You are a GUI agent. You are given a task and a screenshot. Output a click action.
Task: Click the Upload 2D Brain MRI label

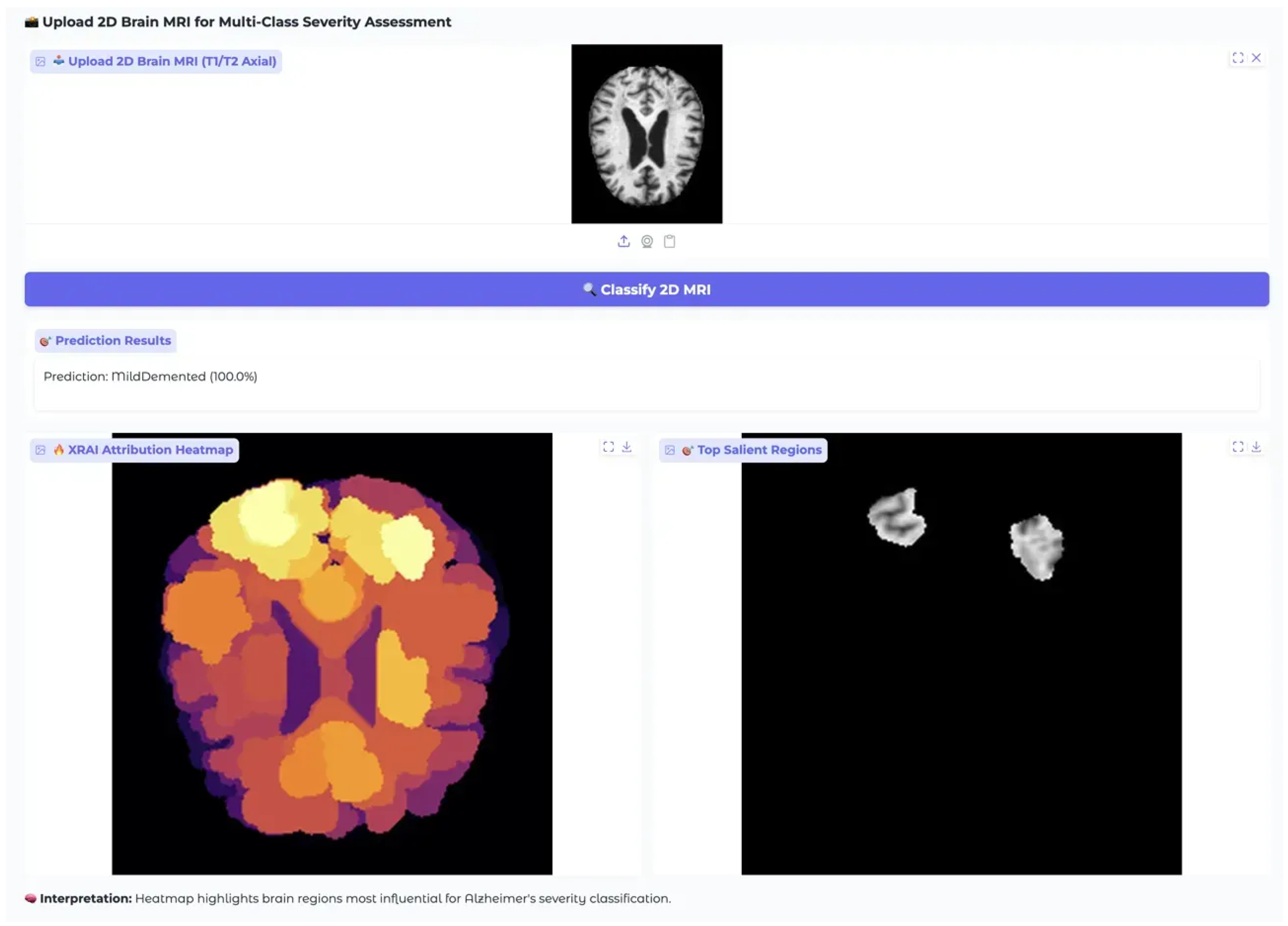[x=172, y=61]
